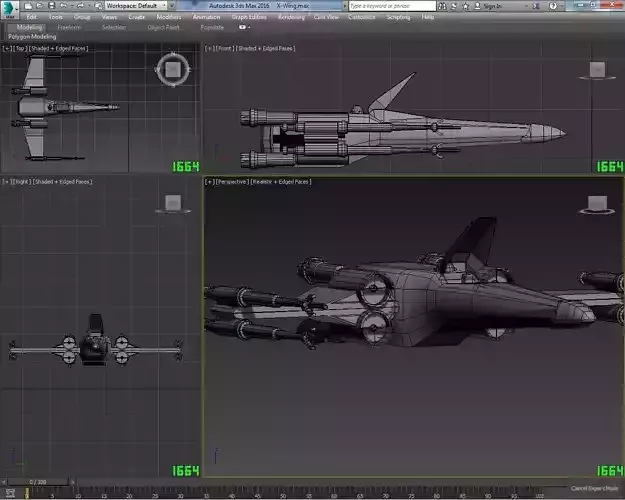
Task: Open the Animation menu
Action: tap(206, 17)
